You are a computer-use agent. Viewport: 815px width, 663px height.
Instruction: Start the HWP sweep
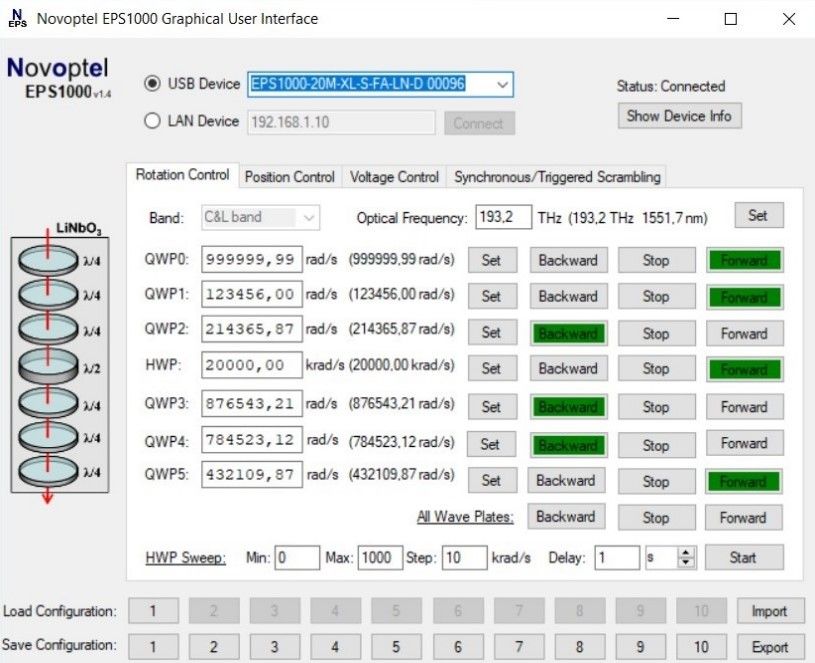click(x=744, y=558)
